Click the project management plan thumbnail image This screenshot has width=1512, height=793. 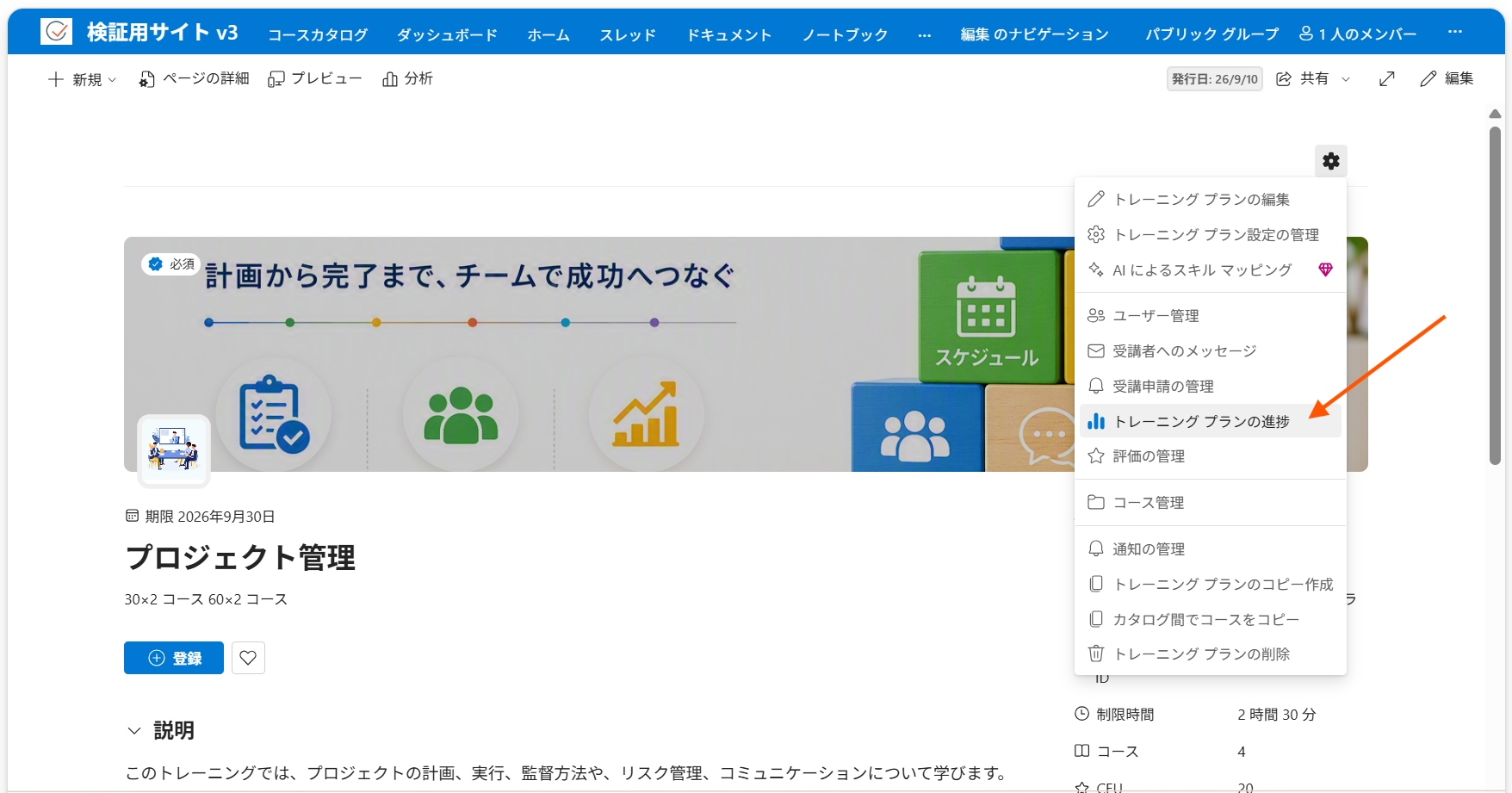pyautogui.click(x=174, y=451)
